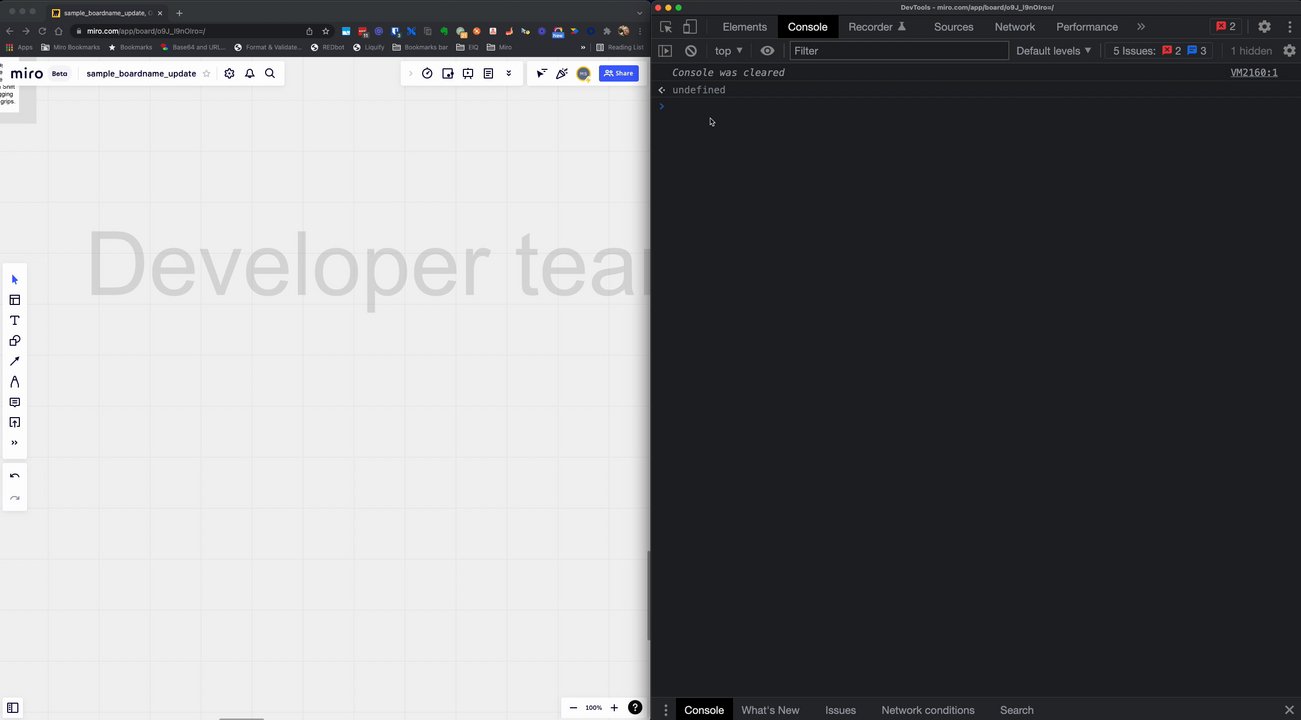The width and height of the screenshot is (1301, 720).
Task: Toggle collaborators' cursors visibility
Action: pos(541,73)
